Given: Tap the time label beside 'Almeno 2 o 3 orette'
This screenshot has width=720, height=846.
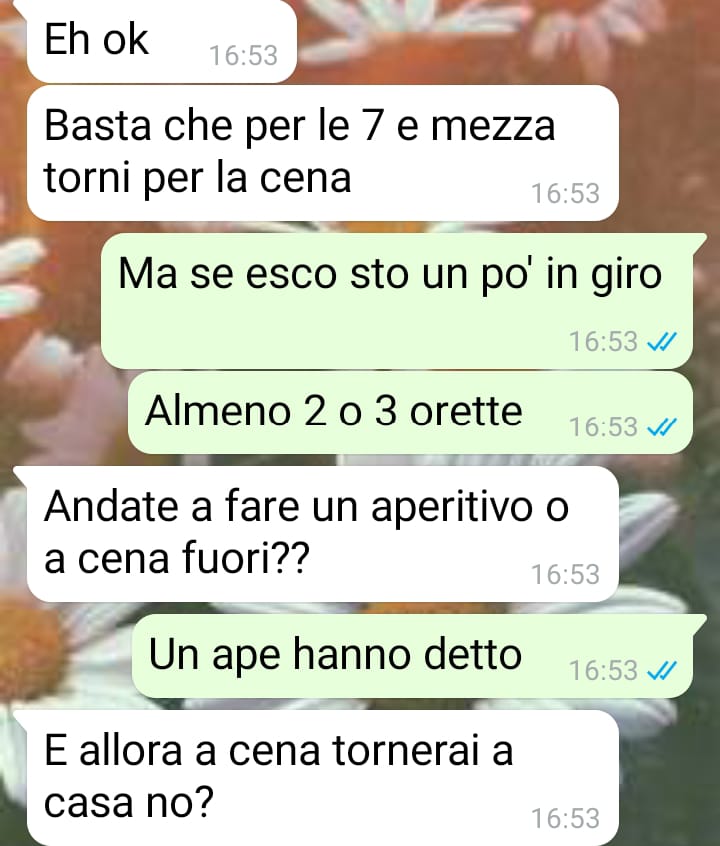Looking at the screenshot, I should click(x=603, y=427).
